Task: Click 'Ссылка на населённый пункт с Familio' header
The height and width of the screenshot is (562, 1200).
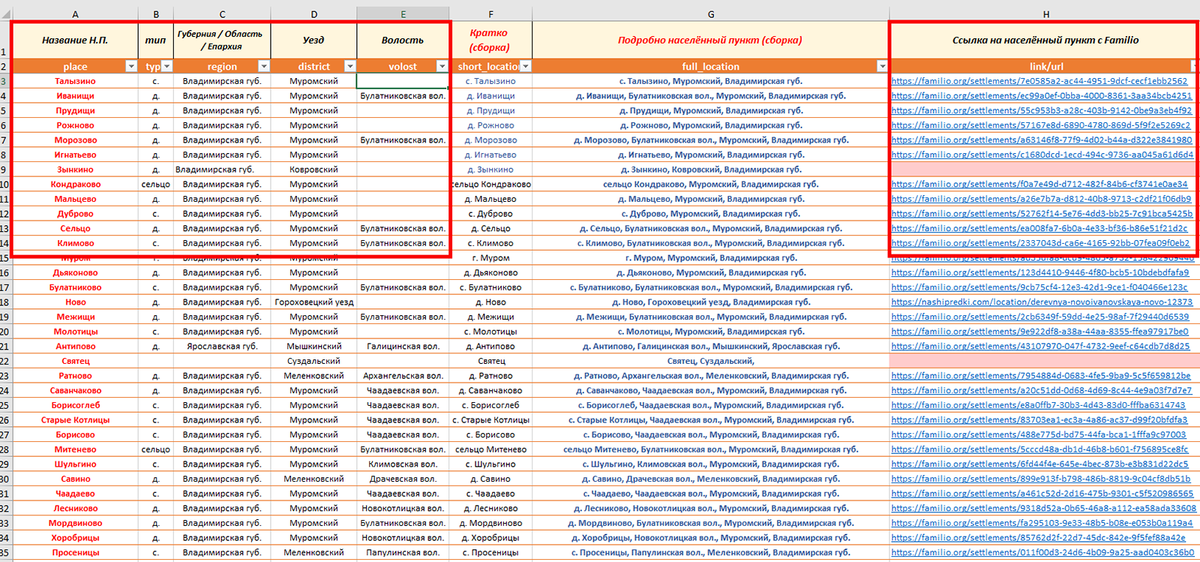Action: coord(1044,40)
